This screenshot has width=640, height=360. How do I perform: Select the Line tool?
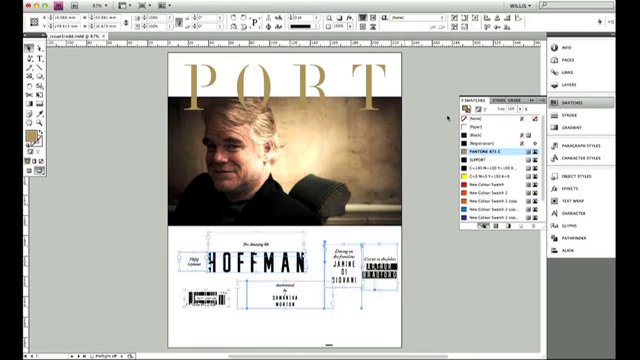click(x=40, y=67)
